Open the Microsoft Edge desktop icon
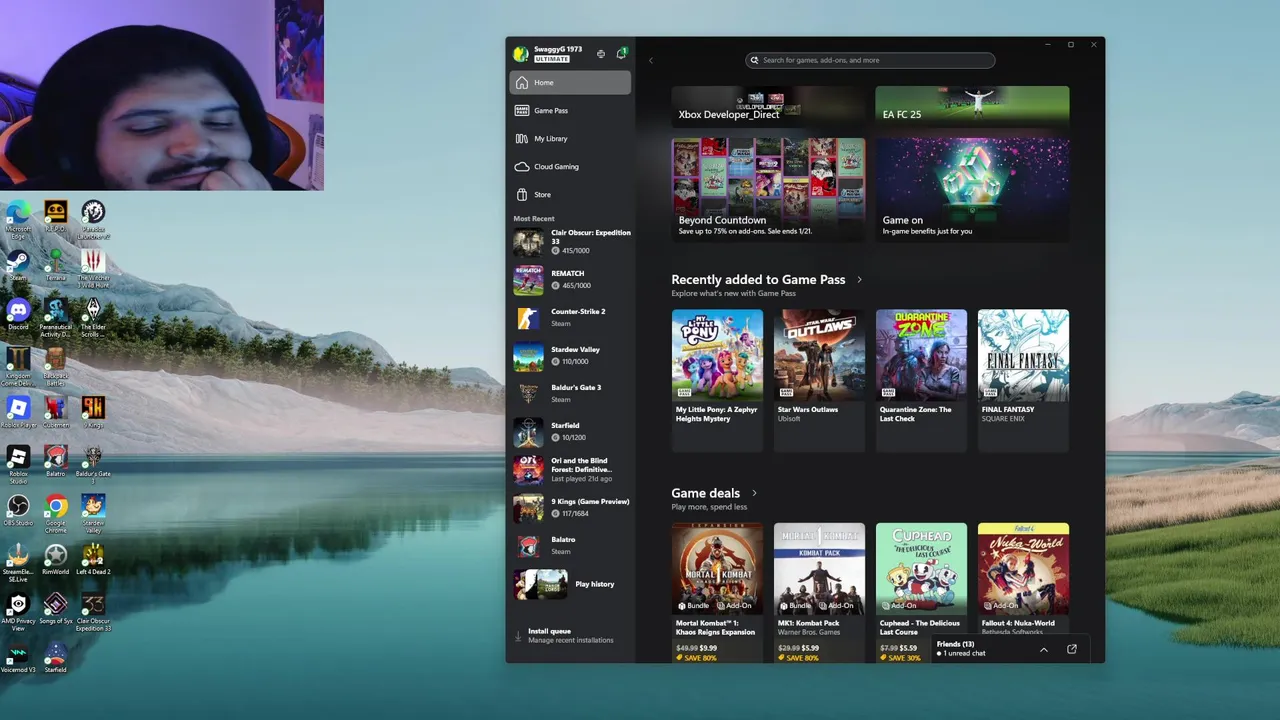 pos(18,219)
